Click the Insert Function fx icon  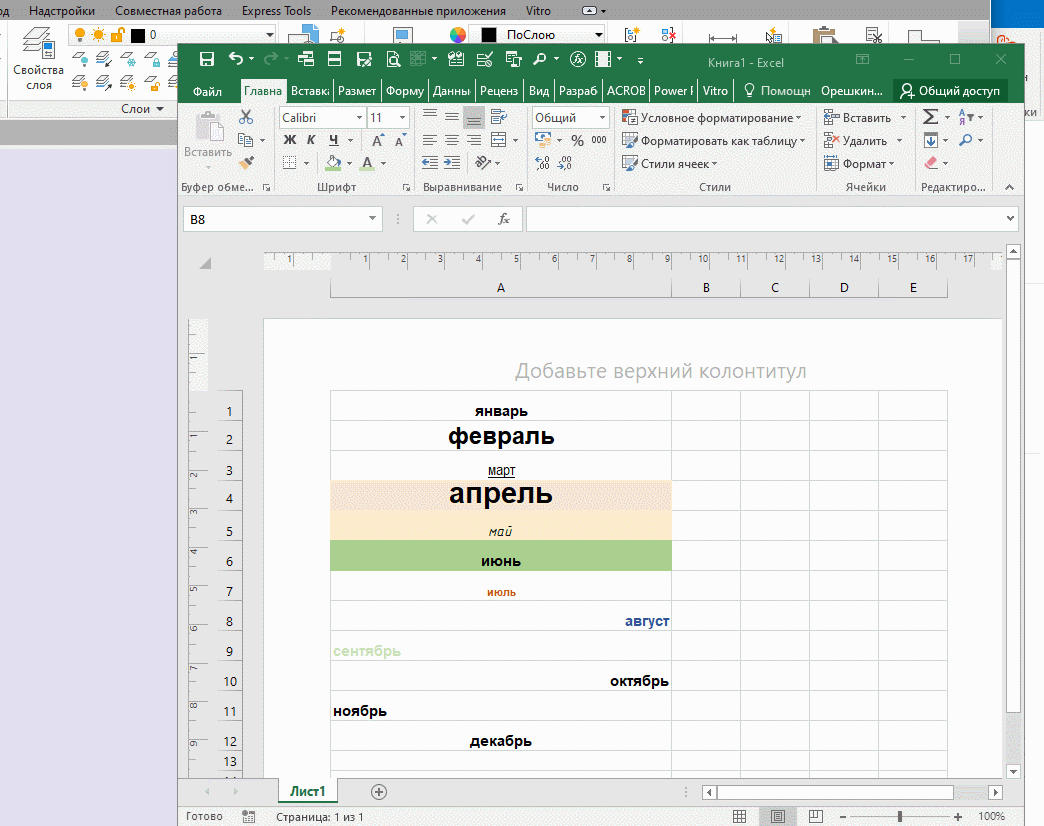(504, 219)
